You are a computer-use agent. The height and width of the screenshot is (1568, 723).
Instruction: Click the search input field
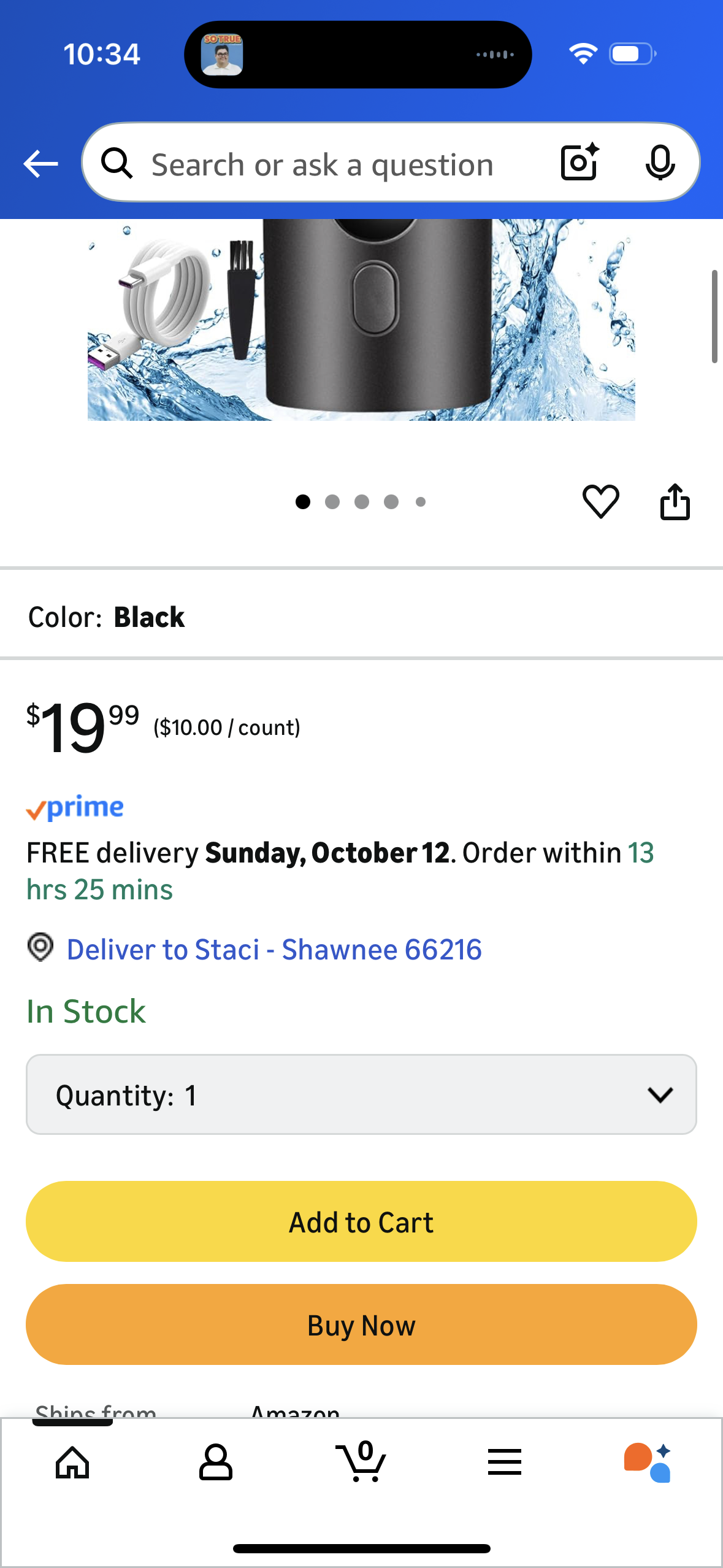coord(323,164)
